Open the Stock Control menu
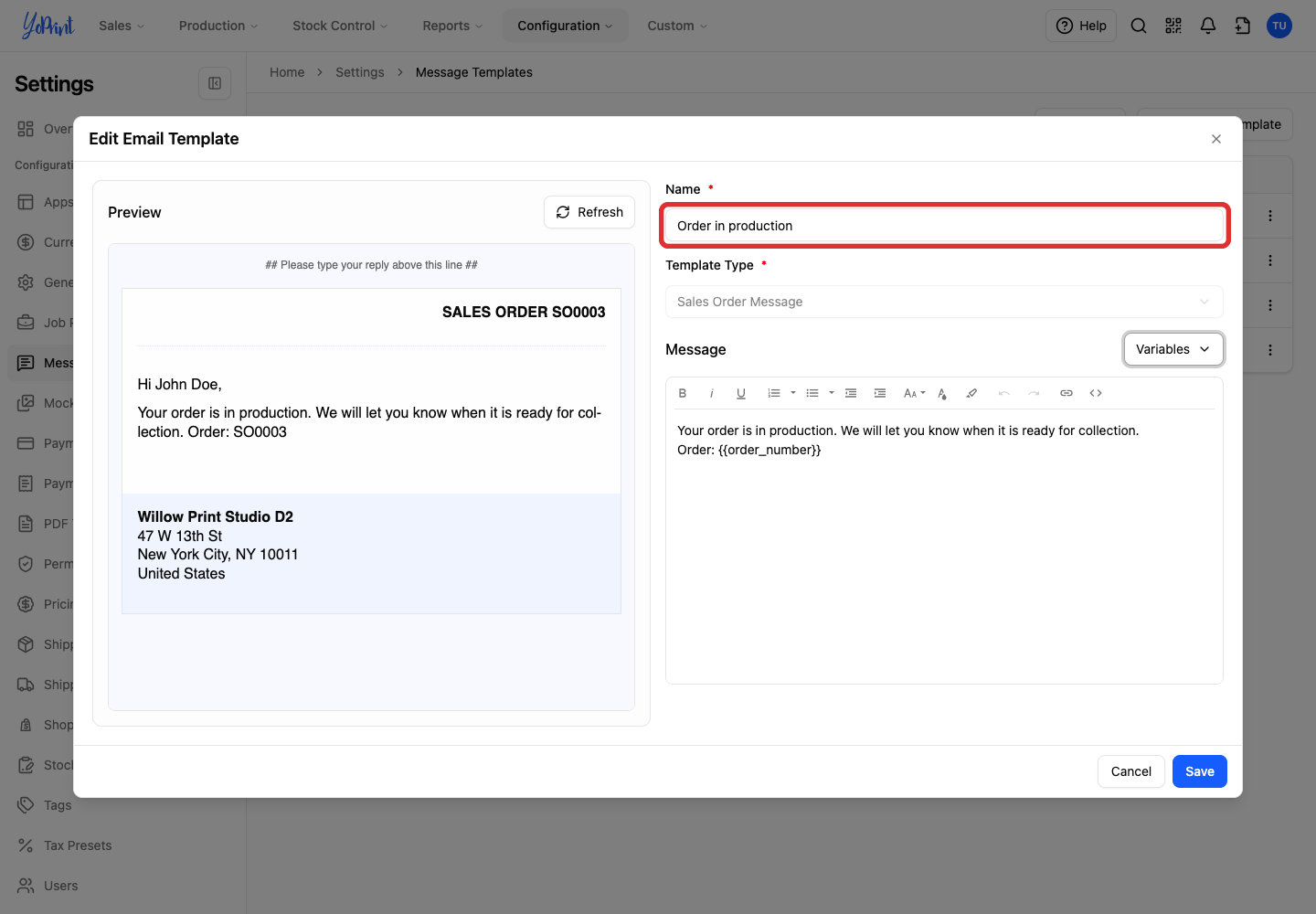This screenshot has width=1316, height=914. (x=340, y=26)
